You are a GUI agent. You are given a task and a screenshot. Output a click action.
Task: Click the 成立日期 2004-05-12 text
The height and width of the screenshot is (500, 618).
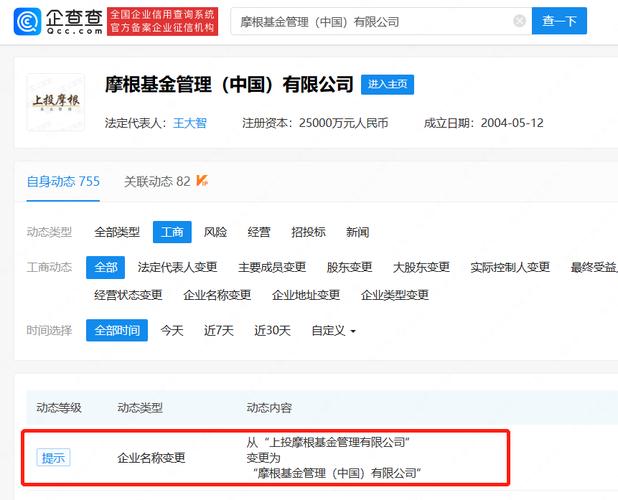(484, 123)
